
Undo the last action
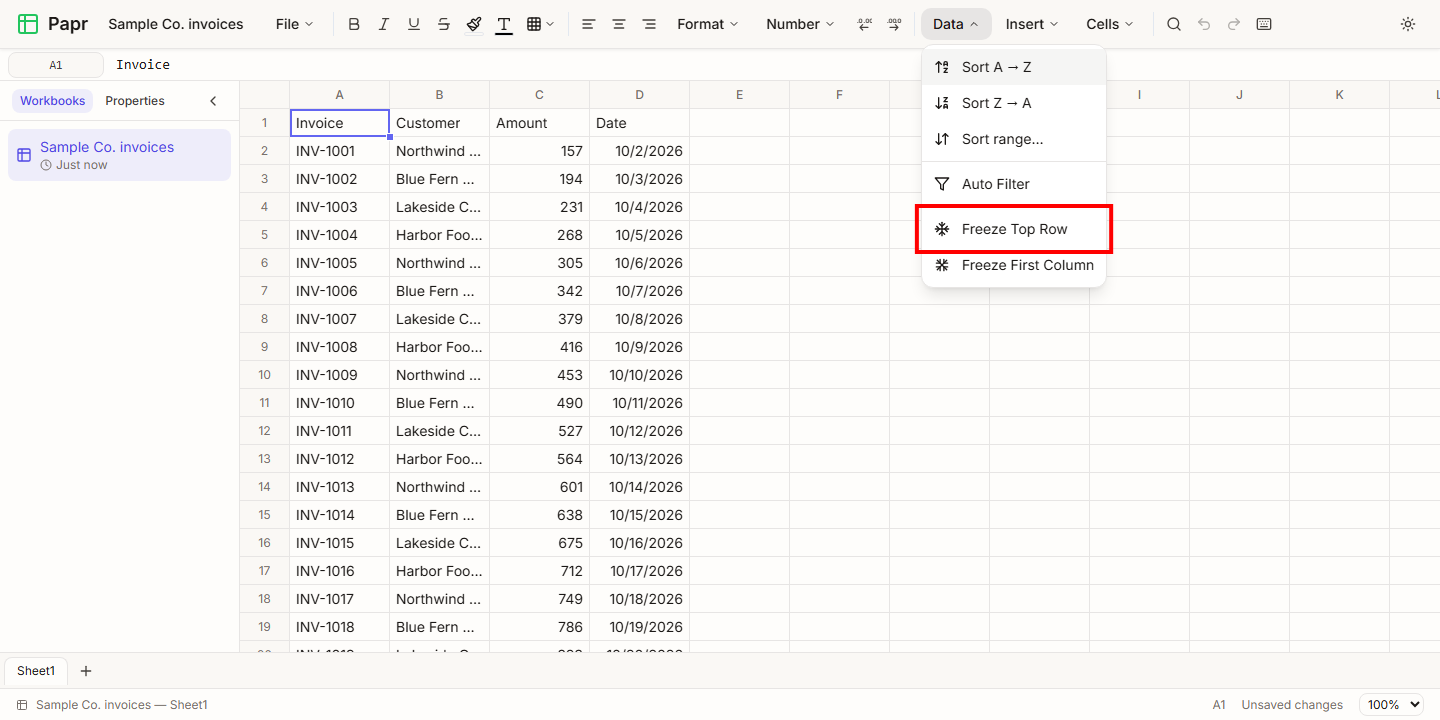1204,24
